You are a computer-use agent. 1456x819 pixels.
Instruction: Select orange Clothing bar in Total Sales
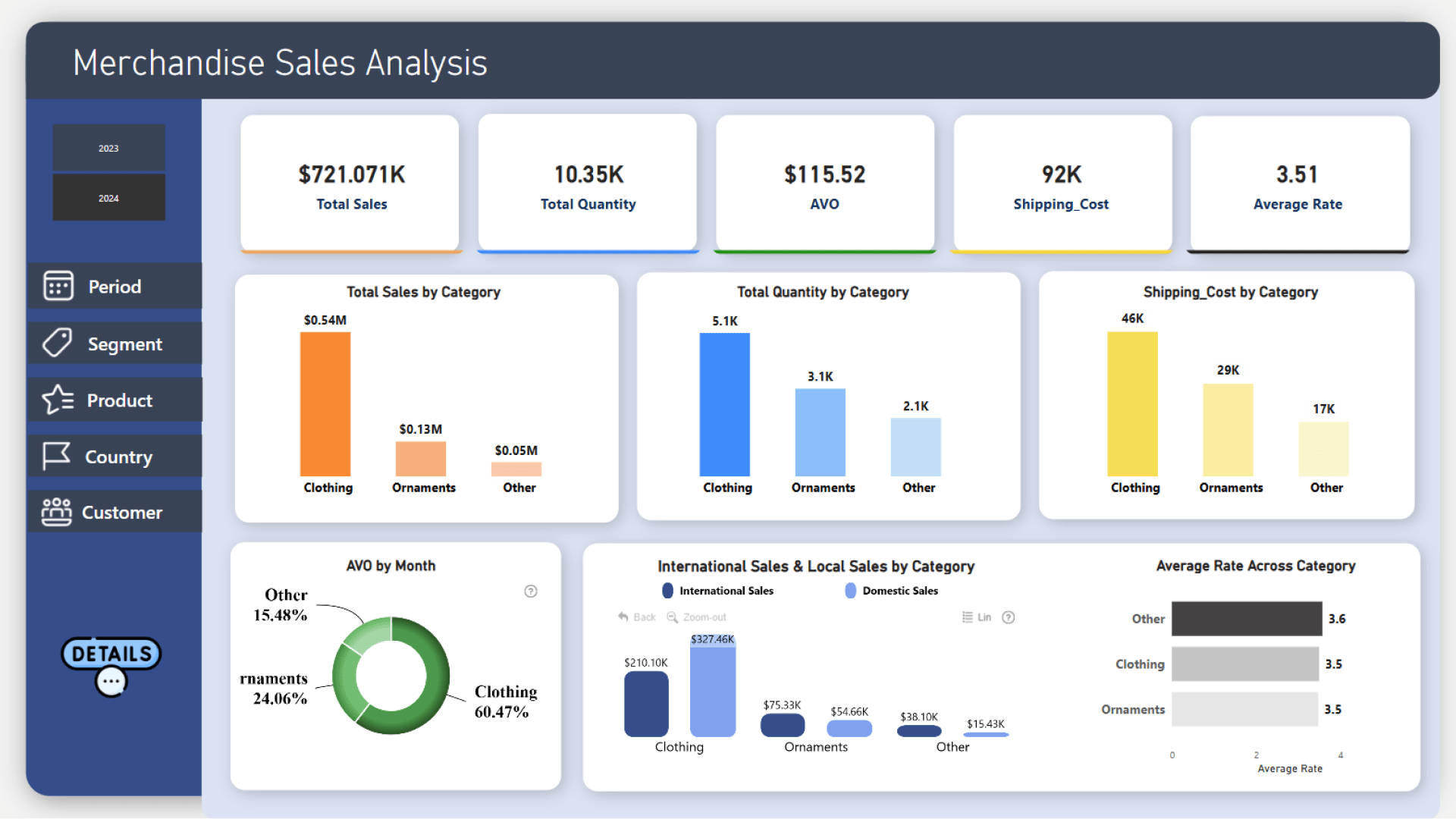pos(325,404)
